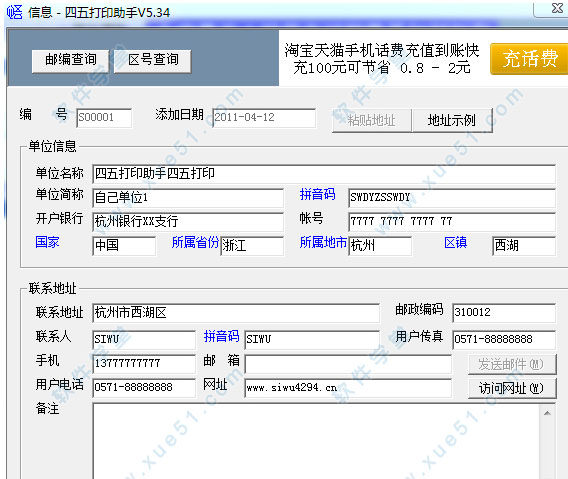Open the 区号查询 area code lookup

point(153,61)
